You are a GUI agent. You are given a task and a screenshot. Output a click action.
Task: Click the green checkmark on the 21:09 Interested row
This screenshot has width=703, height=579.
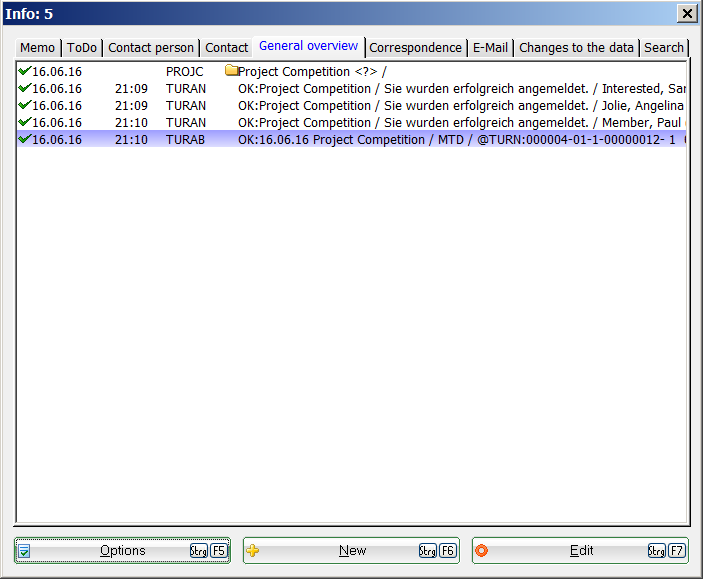coord(24,88)
